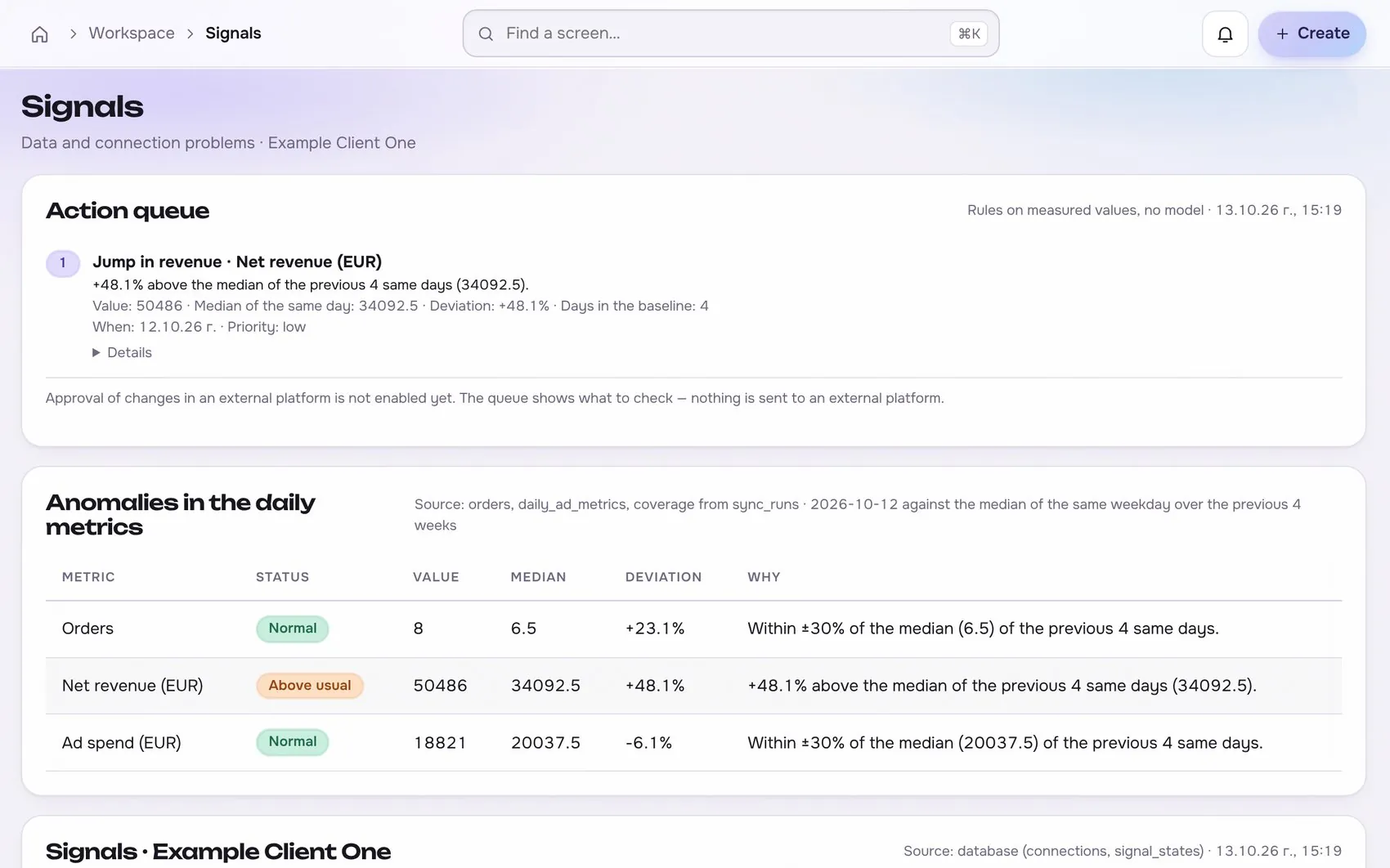The height and width of the screenshot is (868, 1390).
Task: Click the Action queue heading
Action: [x=128, y=211]
